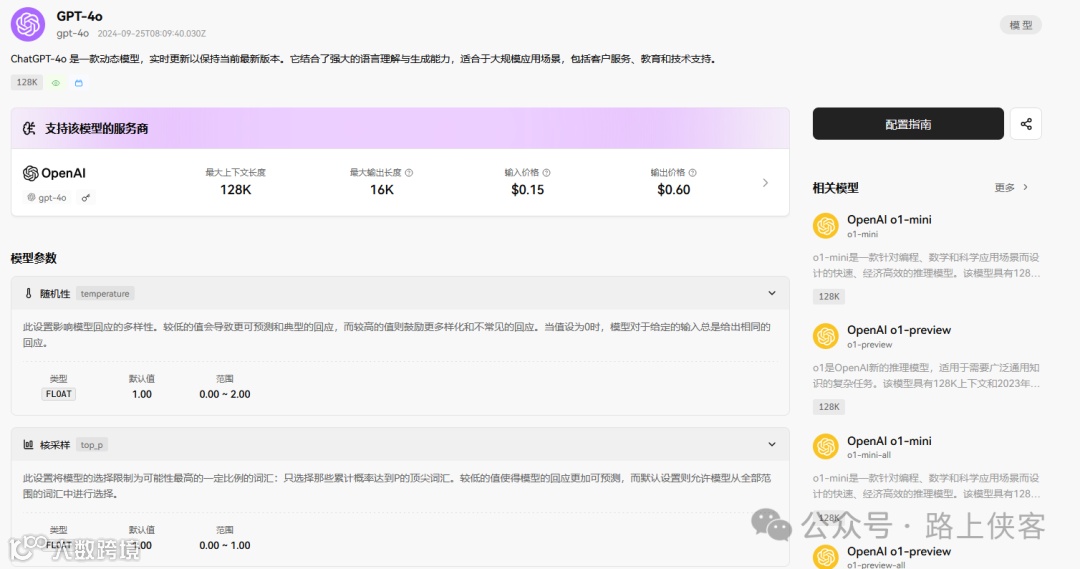Click the temperature range 0.00 ~ 2.00
This screenshot has width=1080, height=569.
coord(225,394)
